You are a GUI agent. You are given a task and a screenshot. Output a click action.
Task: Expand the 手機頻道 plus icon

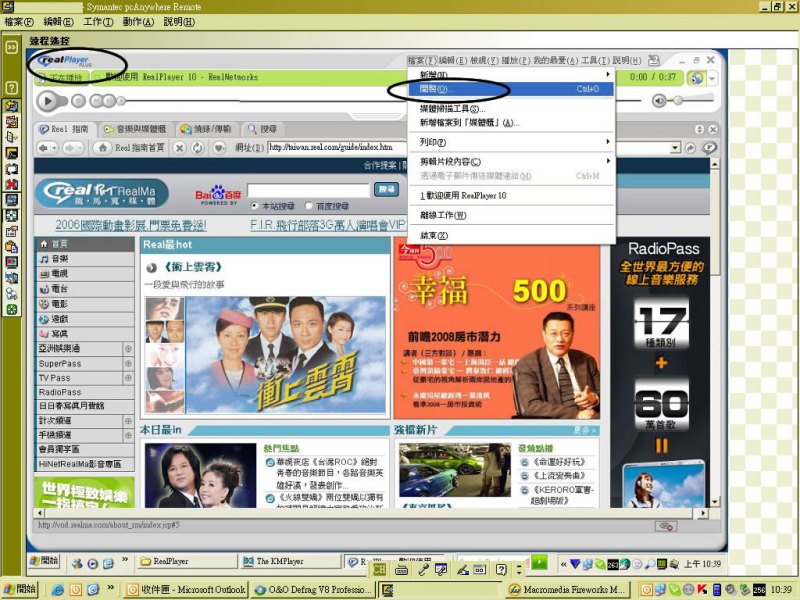coord(128,435)
